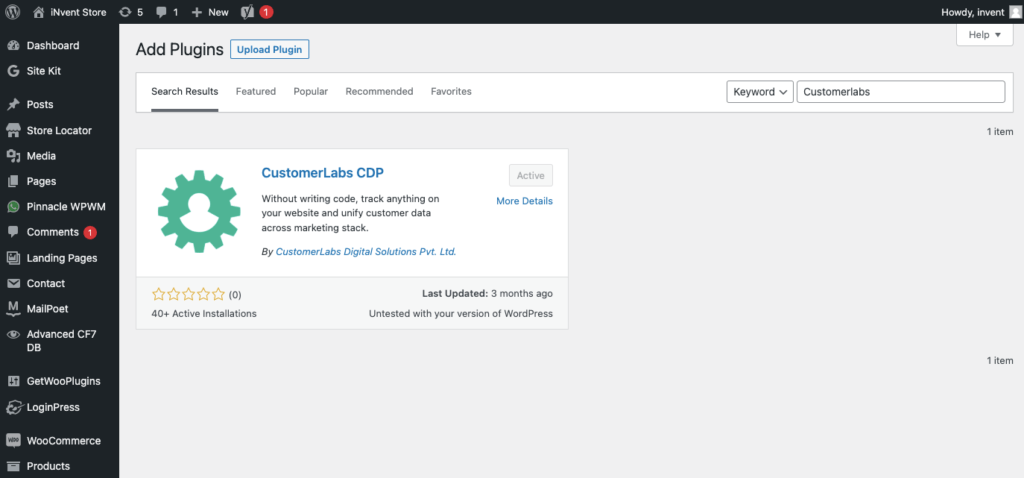Screen dimensions: 1024x478
Task: Open the Products menu label
Action: (48, 466)
